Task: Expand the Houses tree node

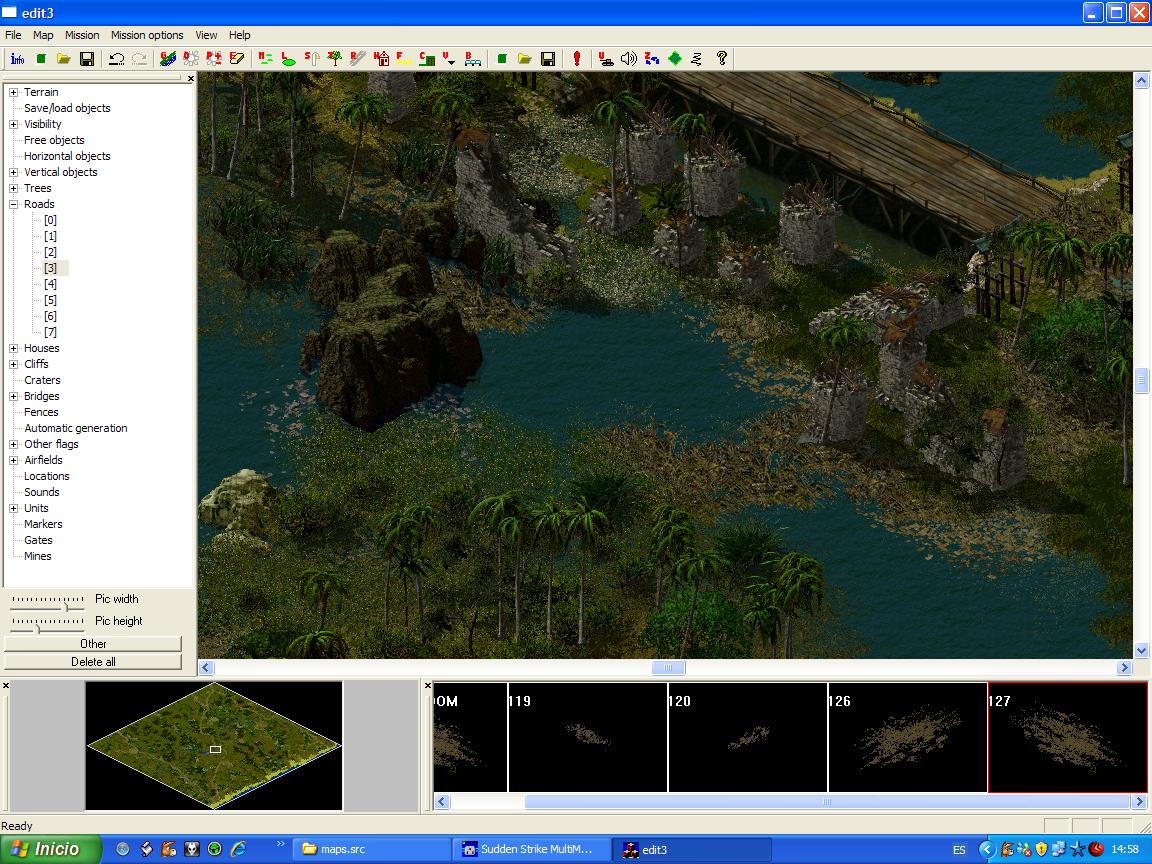Action: pyautogui.click(x=13, y=349)
